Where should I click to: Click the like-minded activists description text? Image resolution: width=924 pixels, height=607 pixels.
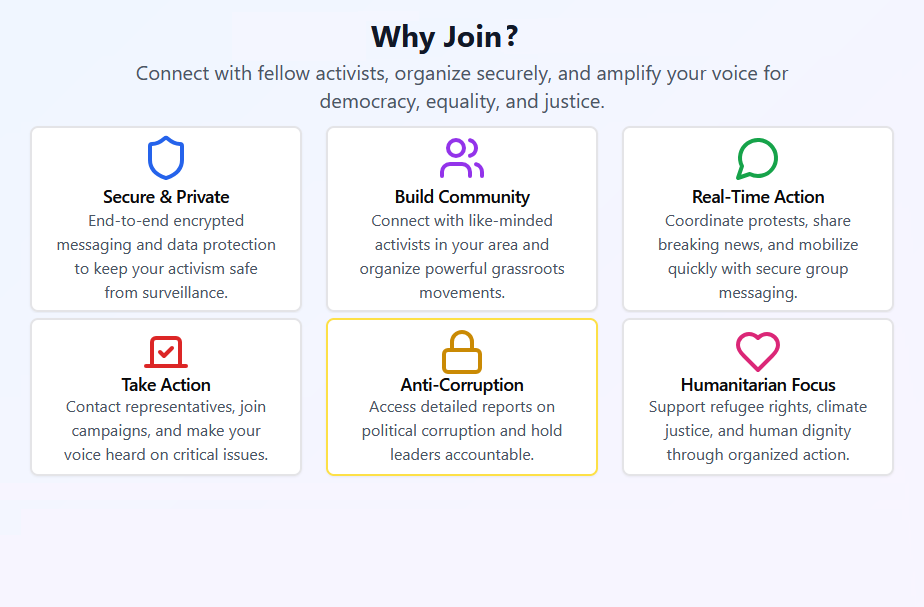[462, 256]
